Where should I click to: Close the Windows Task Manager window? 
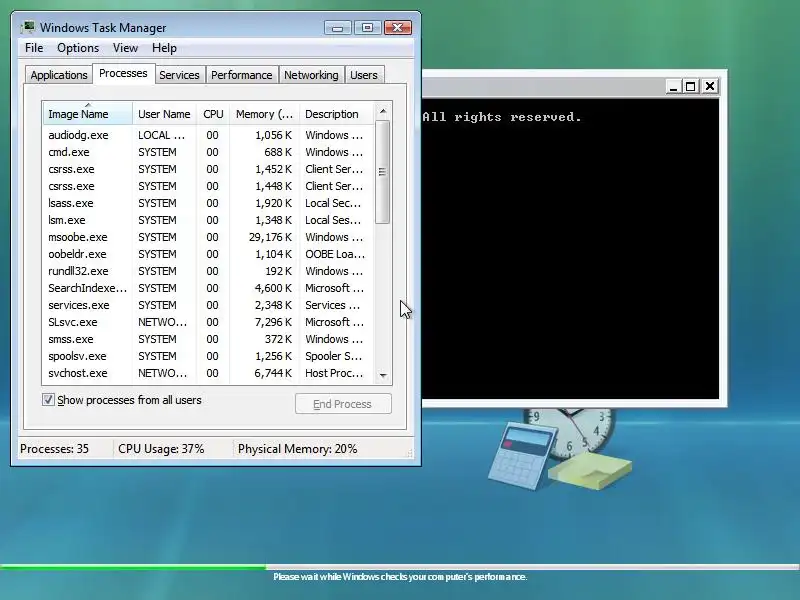coord(397,28)
